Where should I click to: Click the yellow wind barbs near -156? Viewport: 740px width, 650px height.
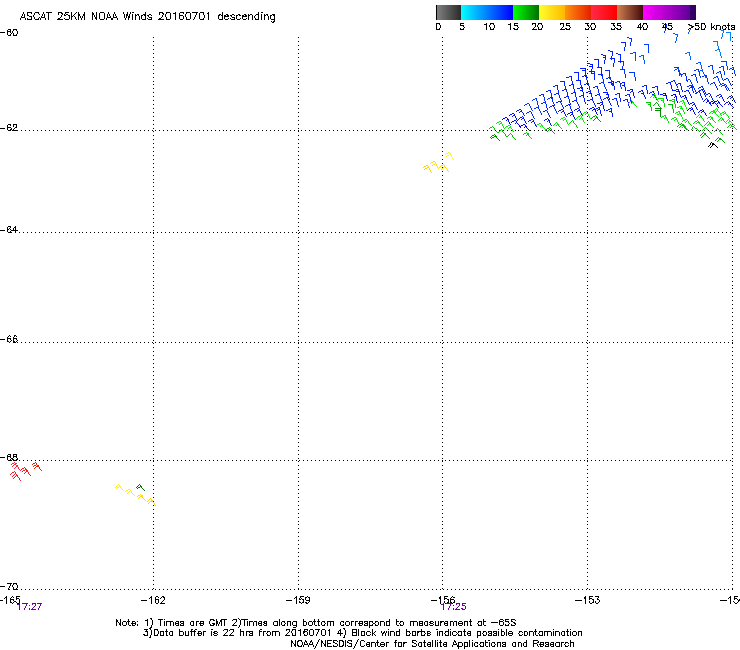click(x=438, y=163)
